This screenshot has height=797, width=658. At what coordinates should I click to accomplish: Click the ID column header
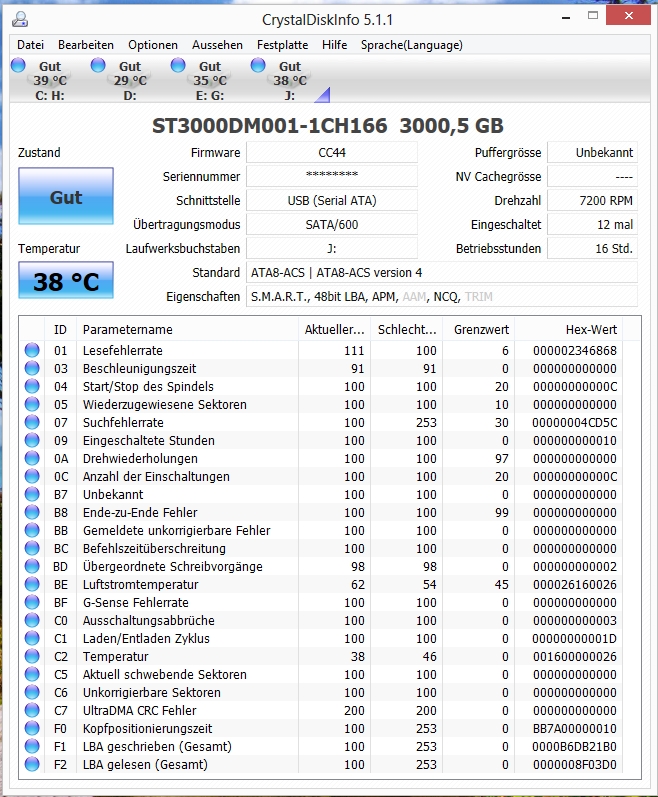click(60, 329)
